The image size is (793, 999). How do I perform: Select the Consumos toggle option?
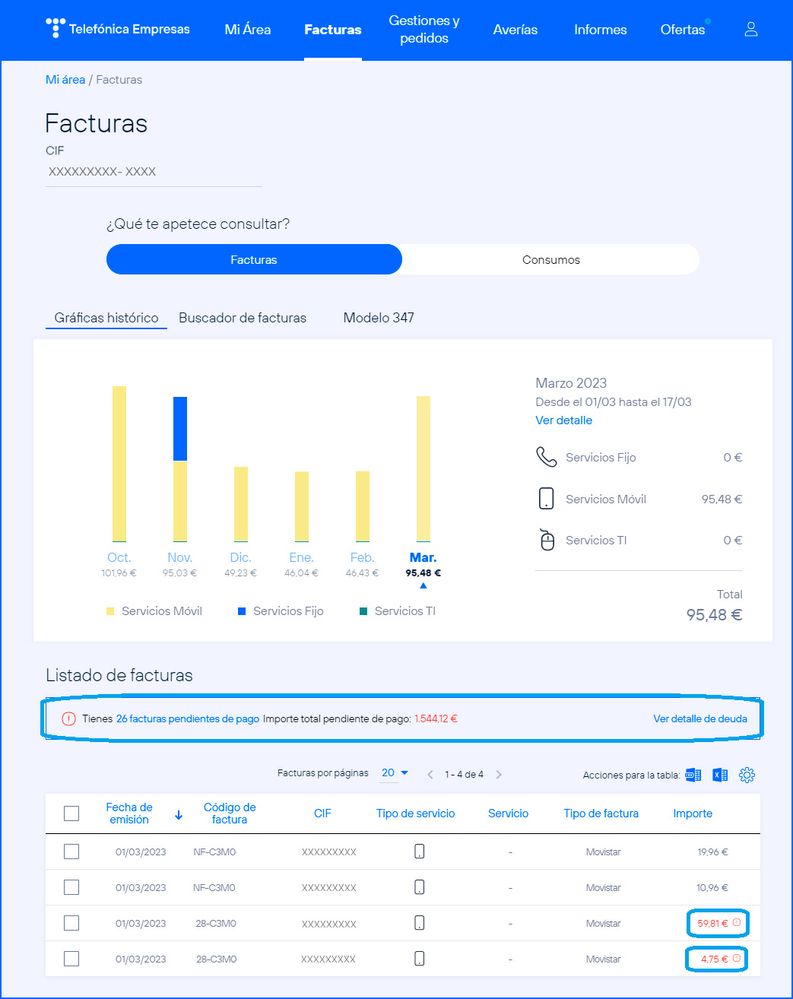(550, 260)
